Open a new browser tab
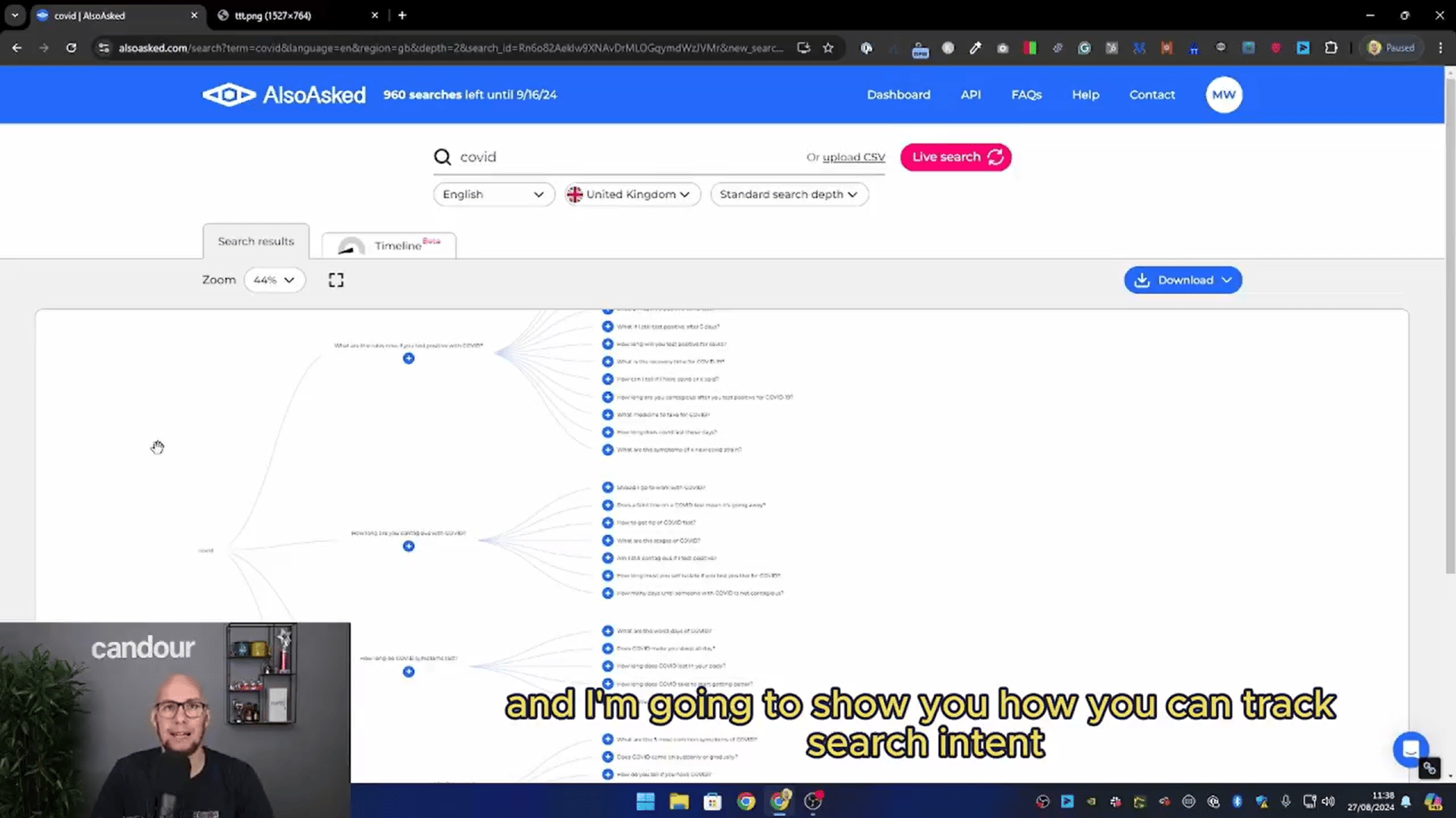Screen dimensions: 1456x818 point(402,15)
